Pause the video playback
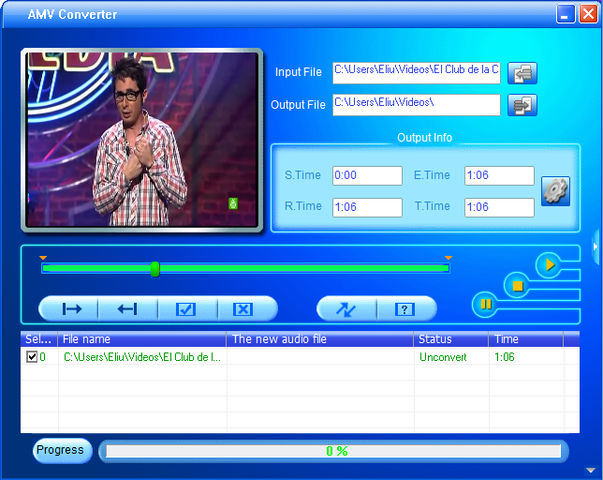Image resolution: width=603 pixels, height=480 pixels. 485,305
